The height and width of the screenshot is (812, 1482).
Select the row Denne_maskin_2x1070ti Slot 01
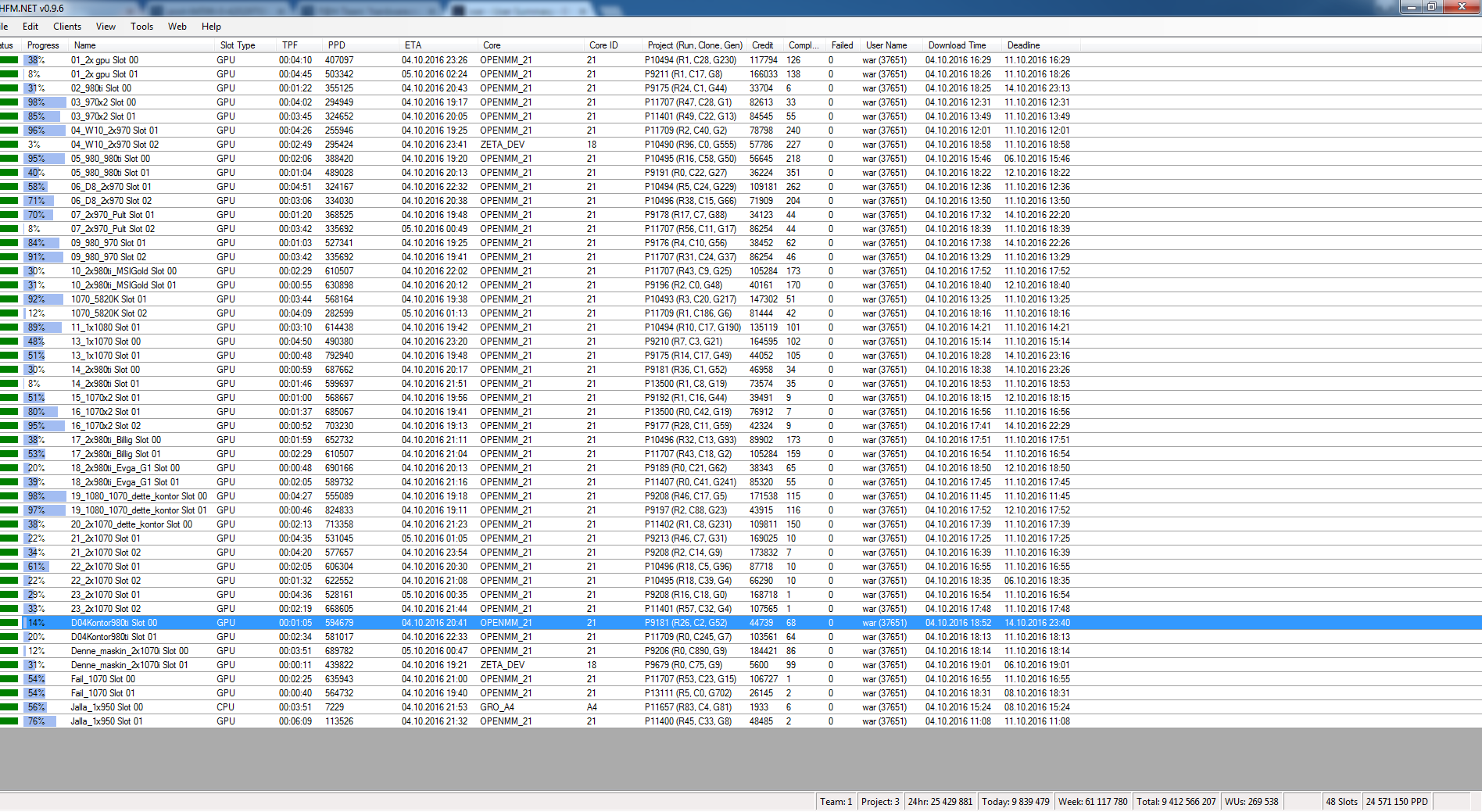(x=741, y=665)
